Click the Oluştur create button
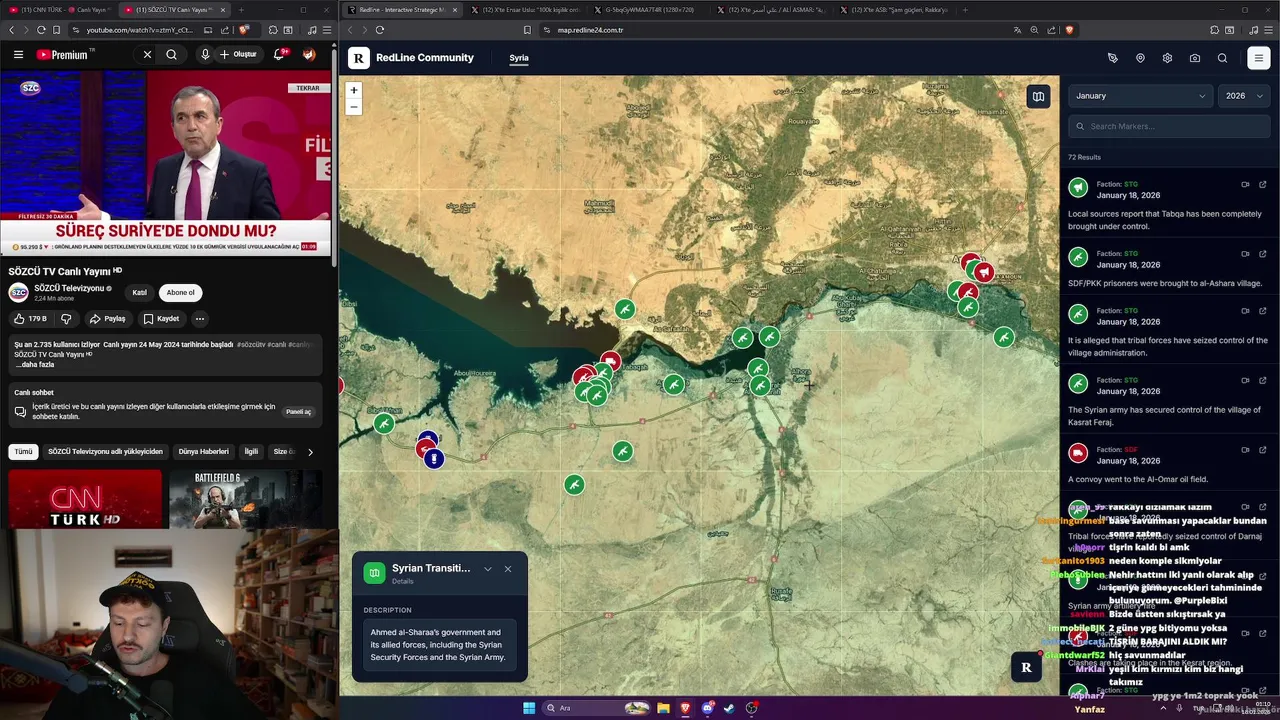1280x720 pixels. pyautogui.click(x=239, y=54)
